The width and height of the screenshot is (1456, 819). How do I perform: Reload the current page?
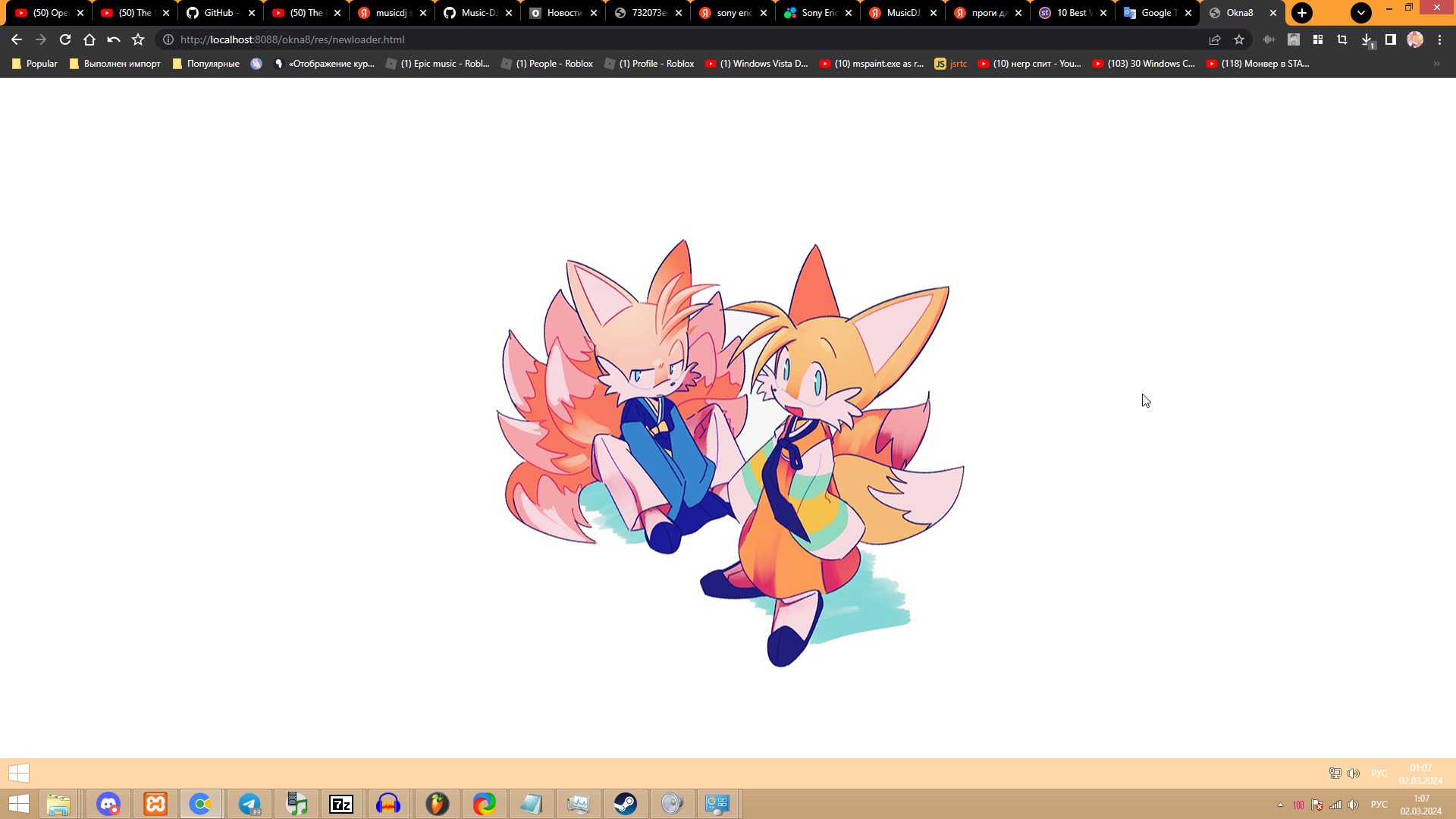point(65,39)
